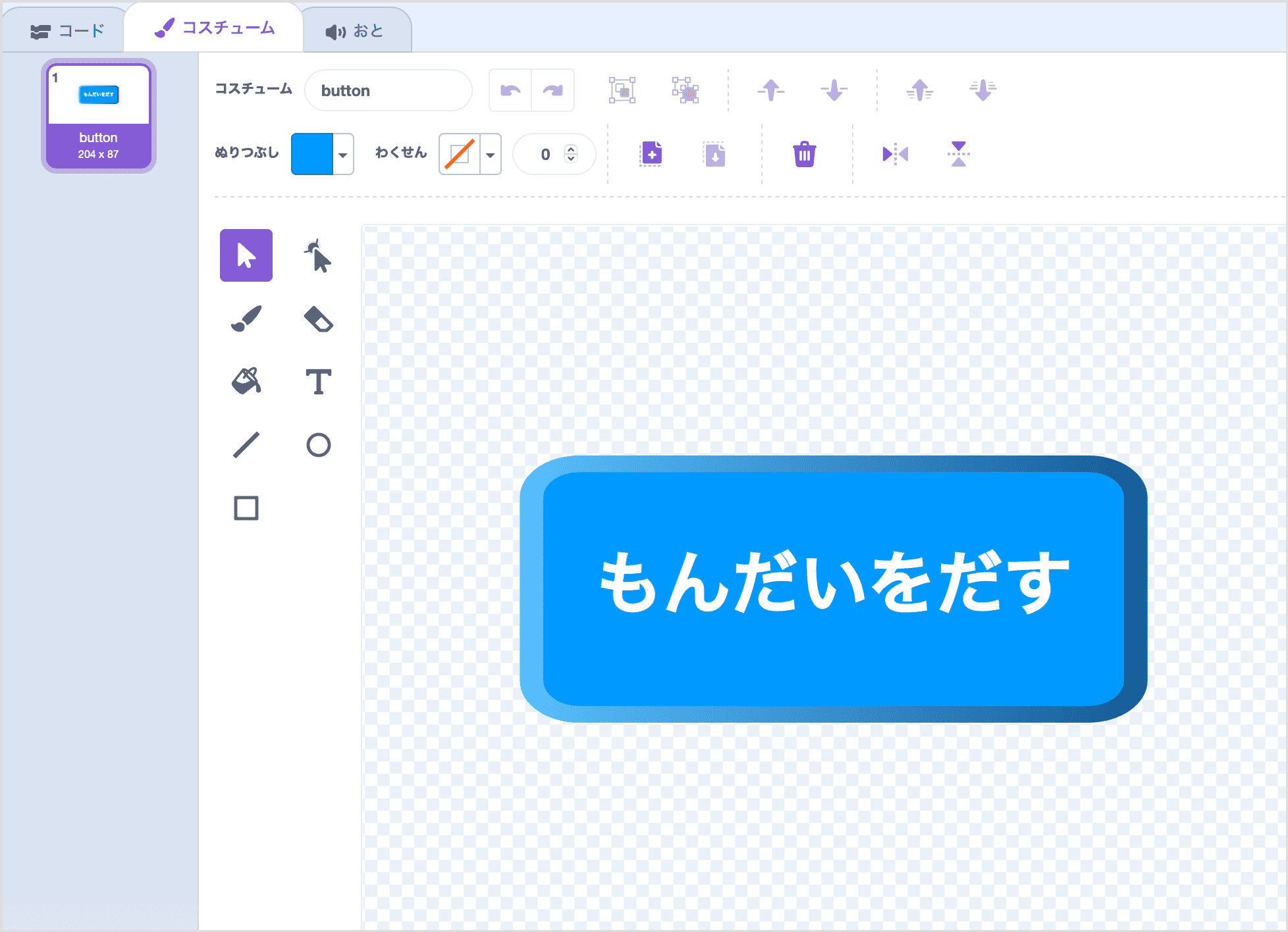Expand the outline width stepper upward

[x=572, y=149]
